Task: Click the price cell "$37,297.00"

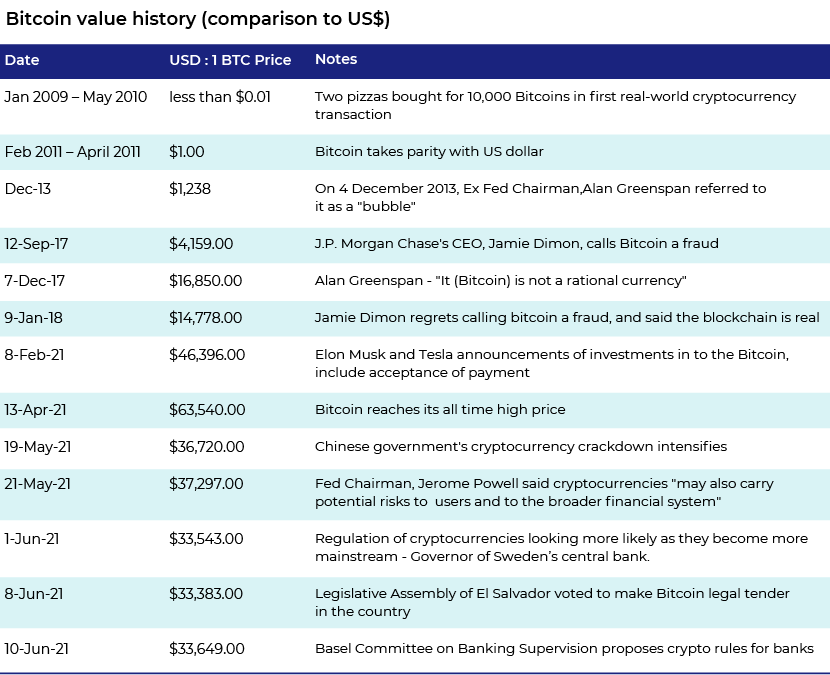Action: tap(206, 484)
